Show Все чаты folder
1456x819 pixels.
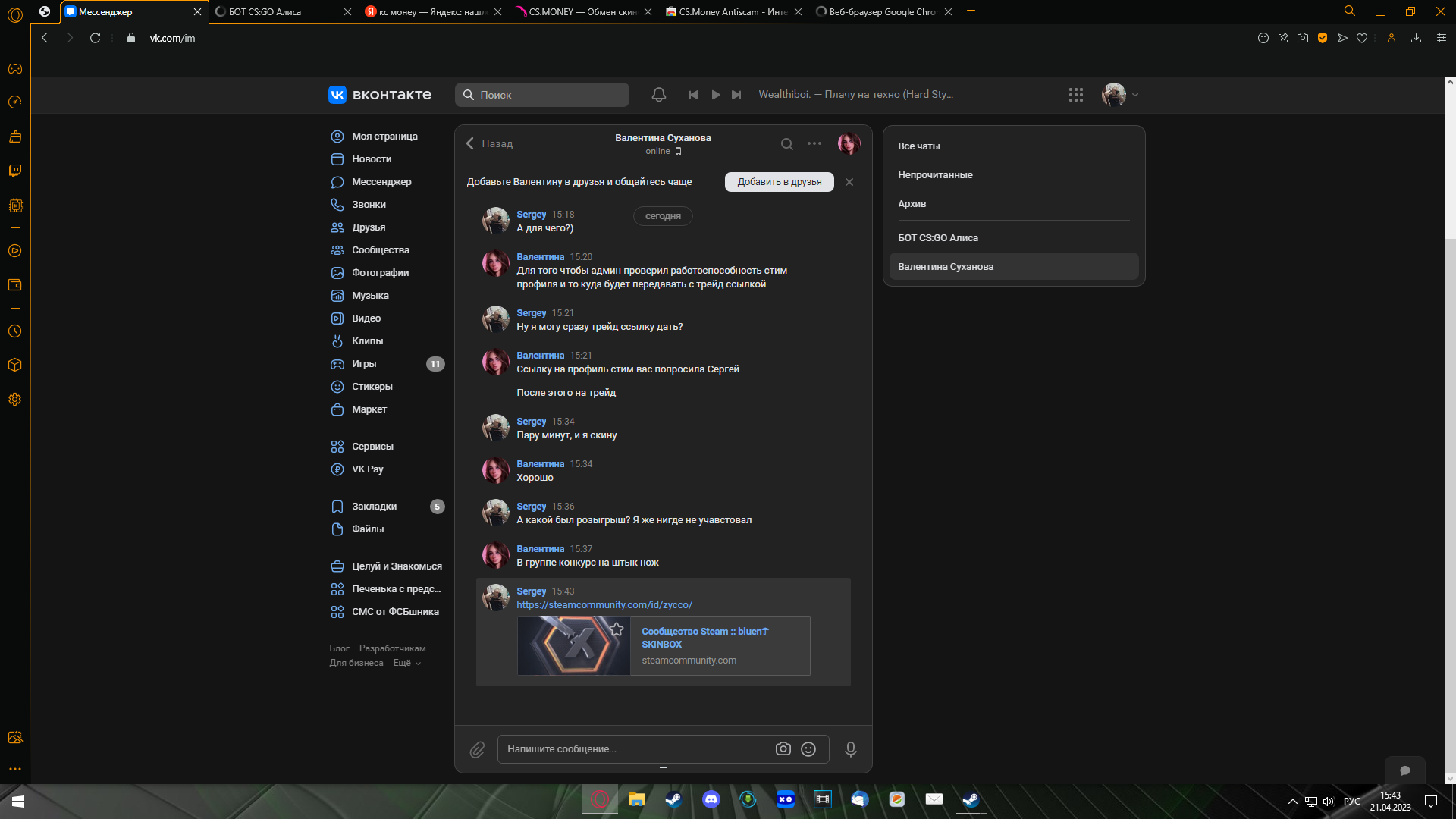tap(1014, 146)
